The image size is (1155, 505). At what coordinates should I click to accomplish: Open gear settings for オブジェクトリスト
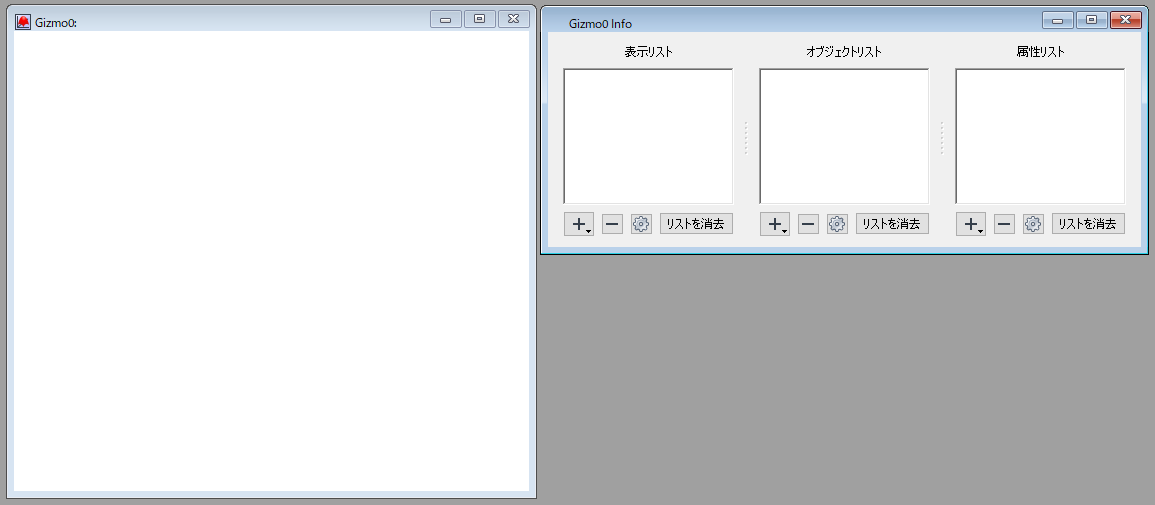coord(838,224)
